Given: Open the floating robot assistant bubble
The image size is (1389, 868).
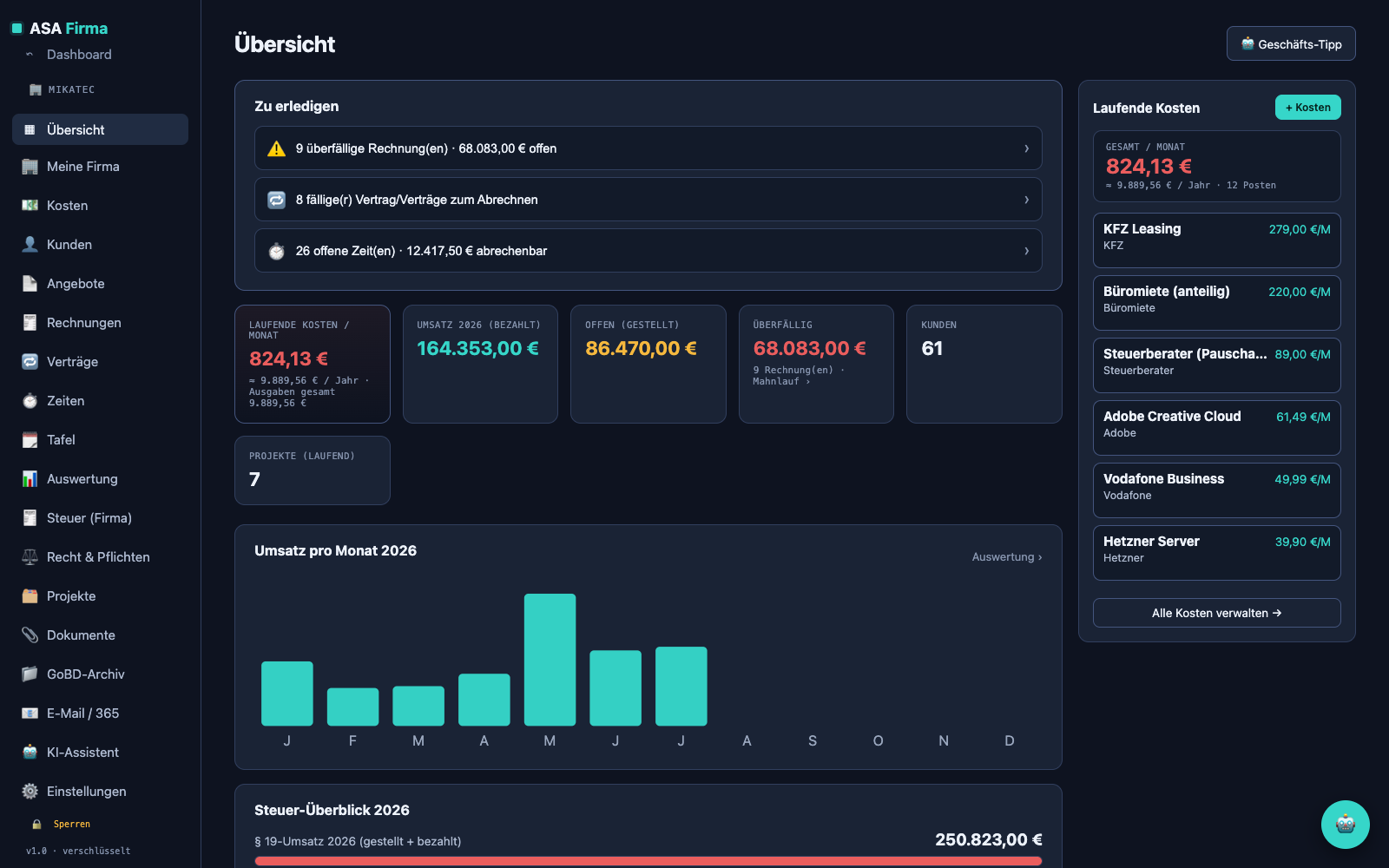Looking at the screenshot, I should pos(1346,825).
